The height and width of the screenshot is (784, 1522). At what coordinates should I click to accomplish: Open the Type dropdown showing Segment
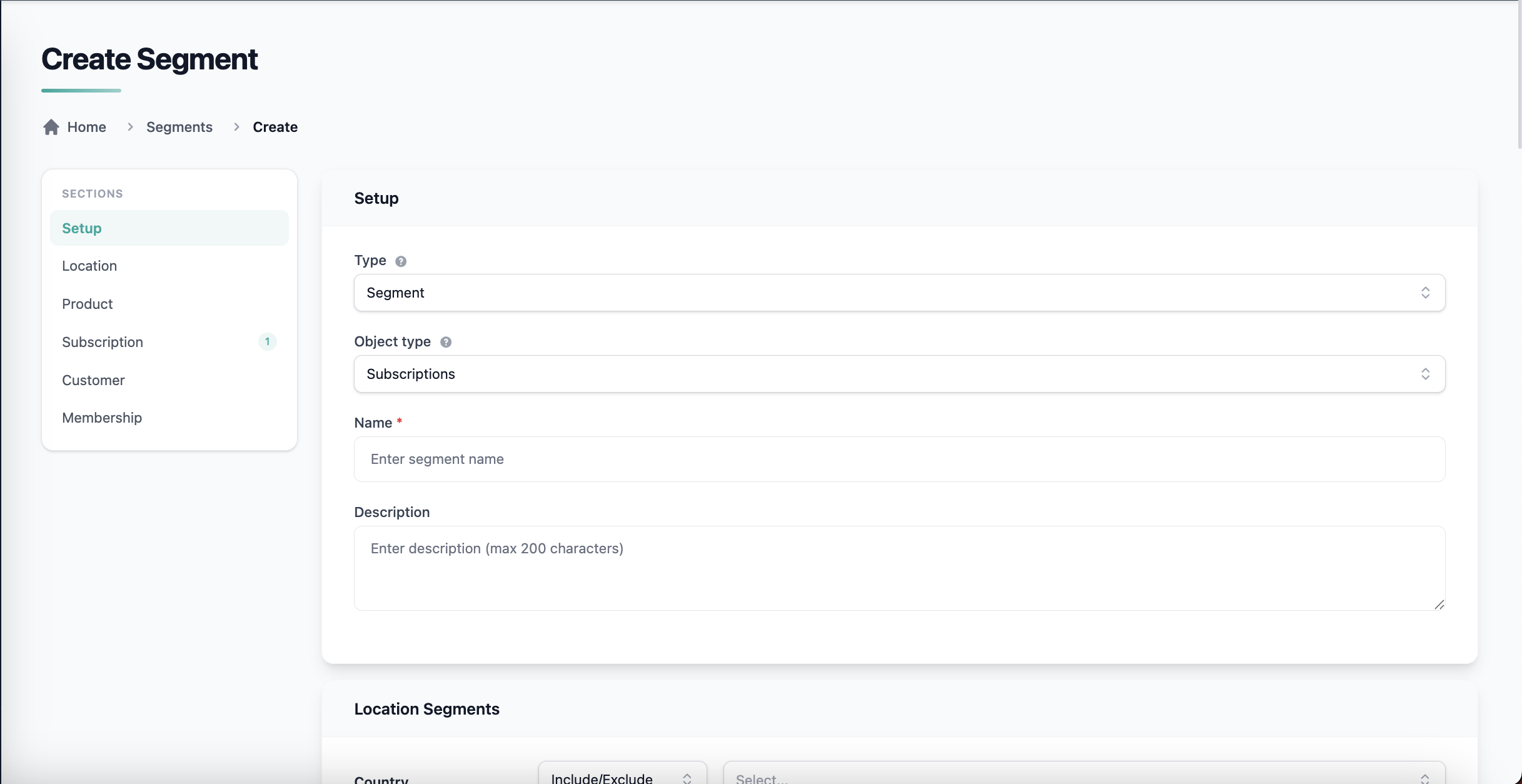click(899, 293)
